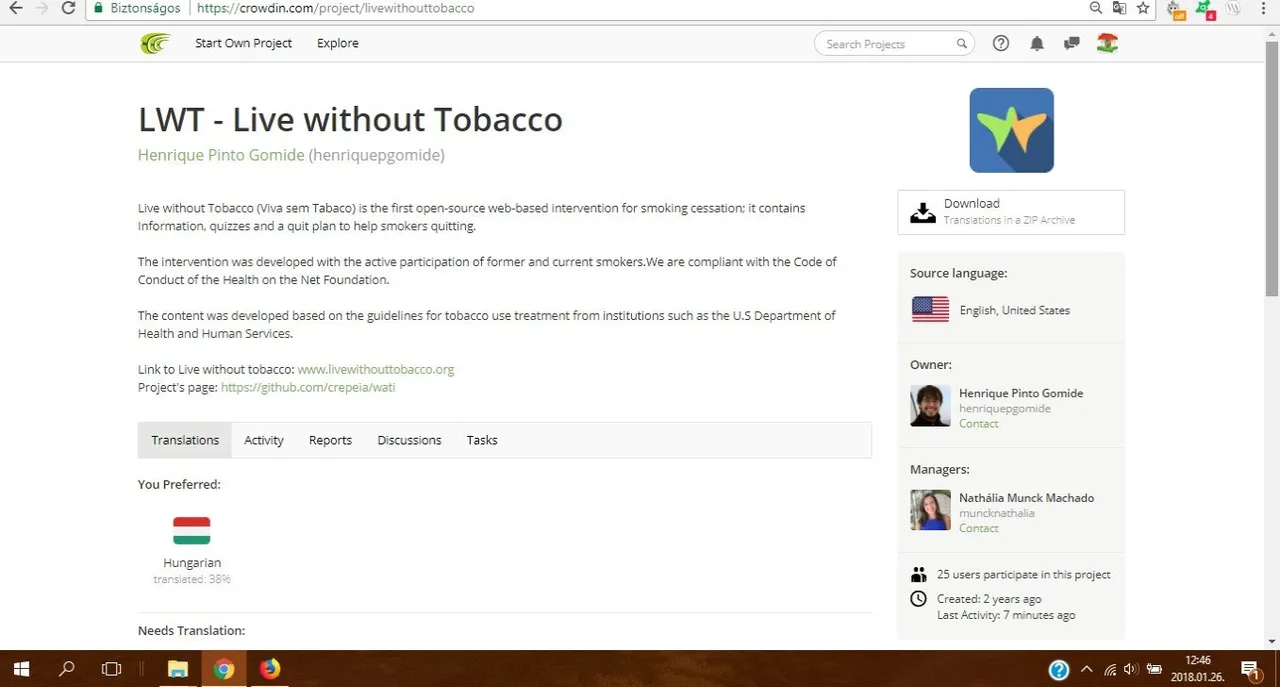Click the 'Biztonságos' secure site indicator
The width and height of the screenshot is (1280, 687).
coord(136,8)
